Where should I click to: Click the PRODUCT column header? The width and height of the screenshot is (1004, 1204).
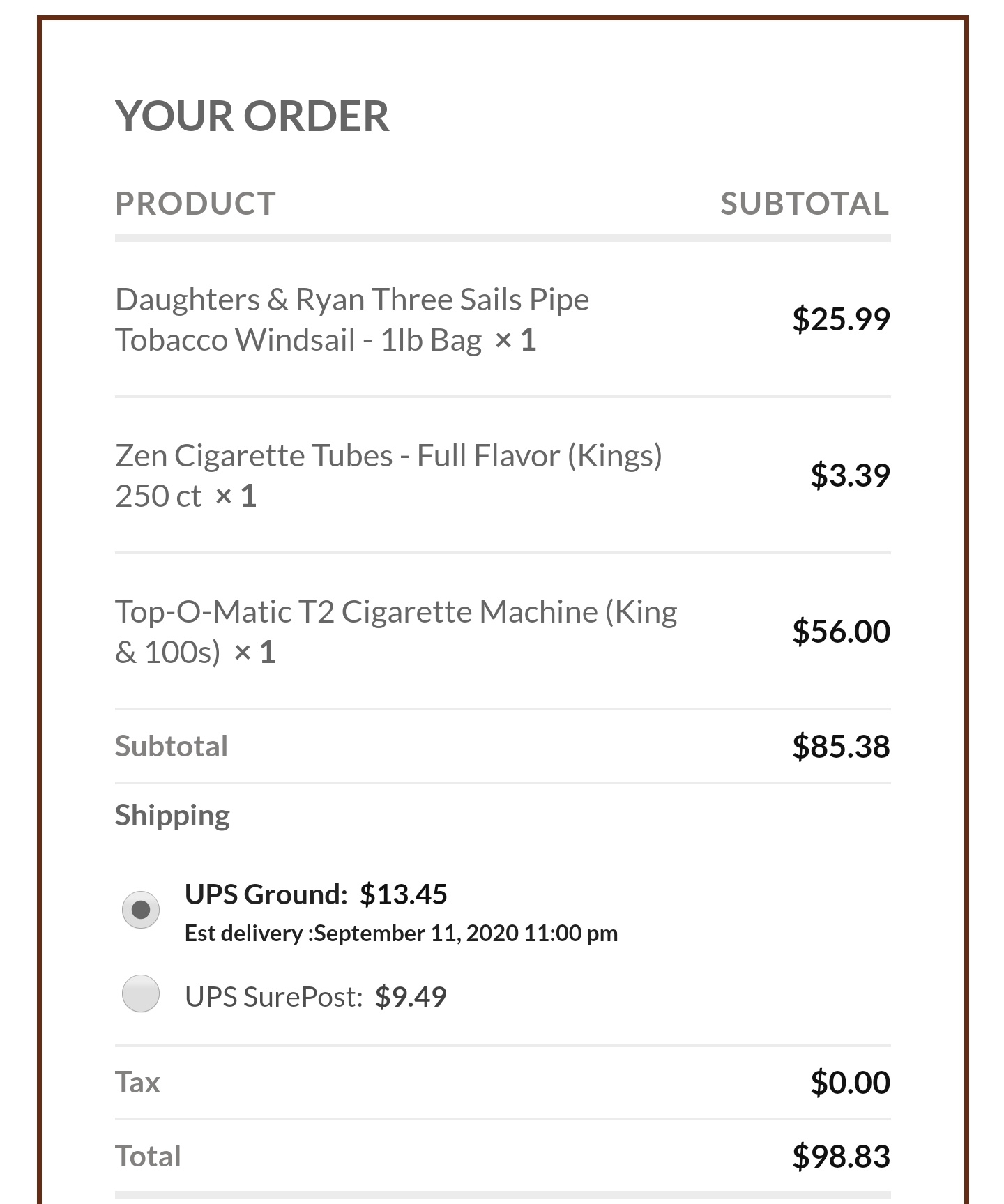point(195,204)
